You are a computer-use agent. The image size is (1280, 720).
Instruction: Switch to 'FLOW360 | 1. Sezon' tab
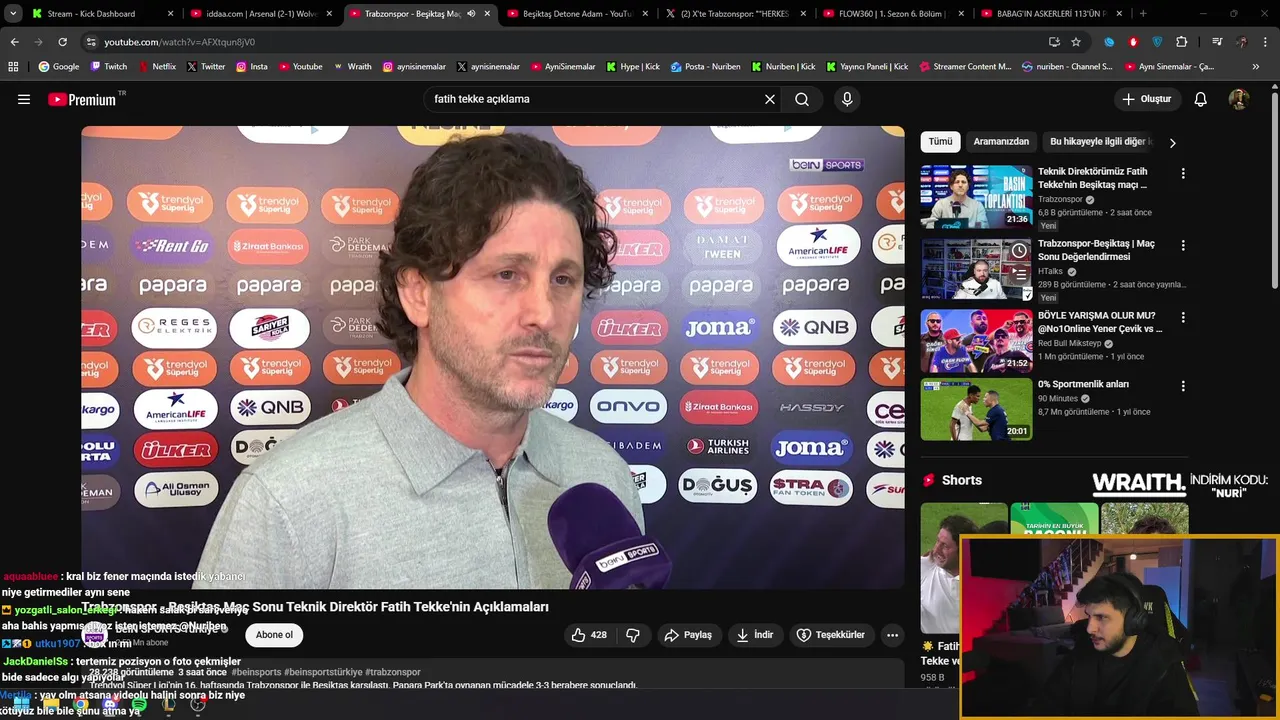894,14
